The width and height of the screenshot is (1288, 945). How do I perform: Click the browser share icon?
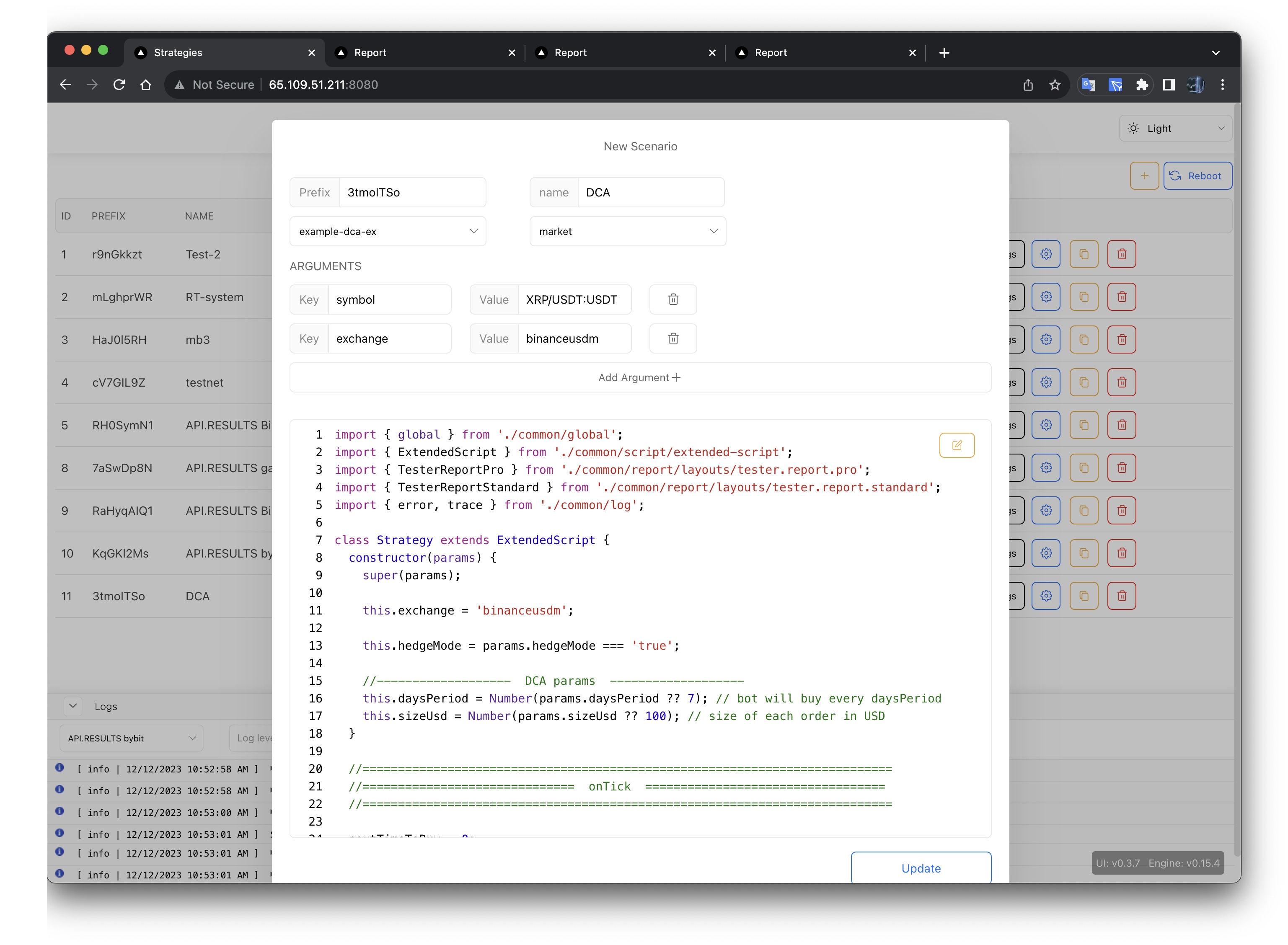1028,85
